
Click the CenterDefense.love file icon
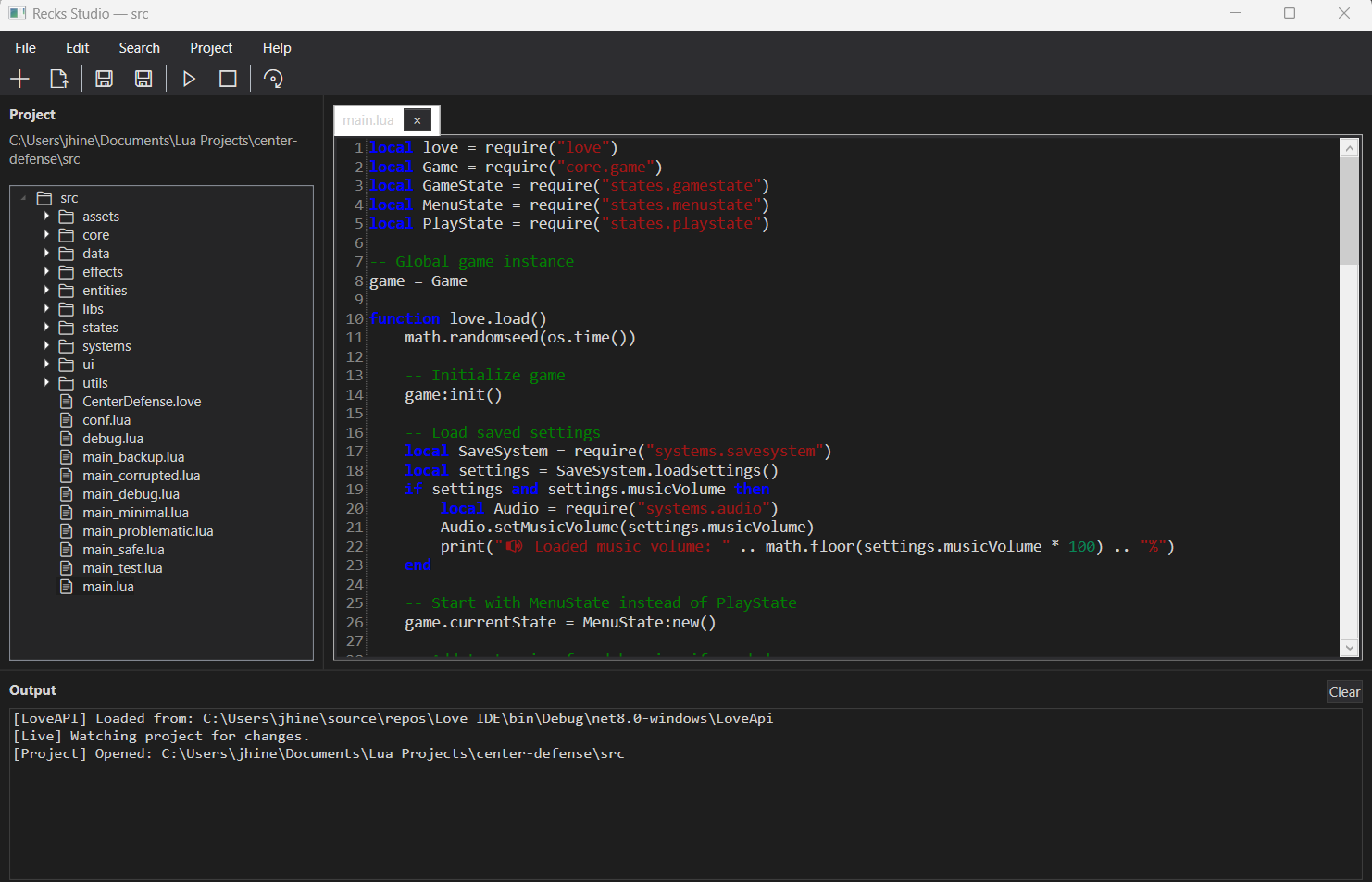tap(67, 402)
